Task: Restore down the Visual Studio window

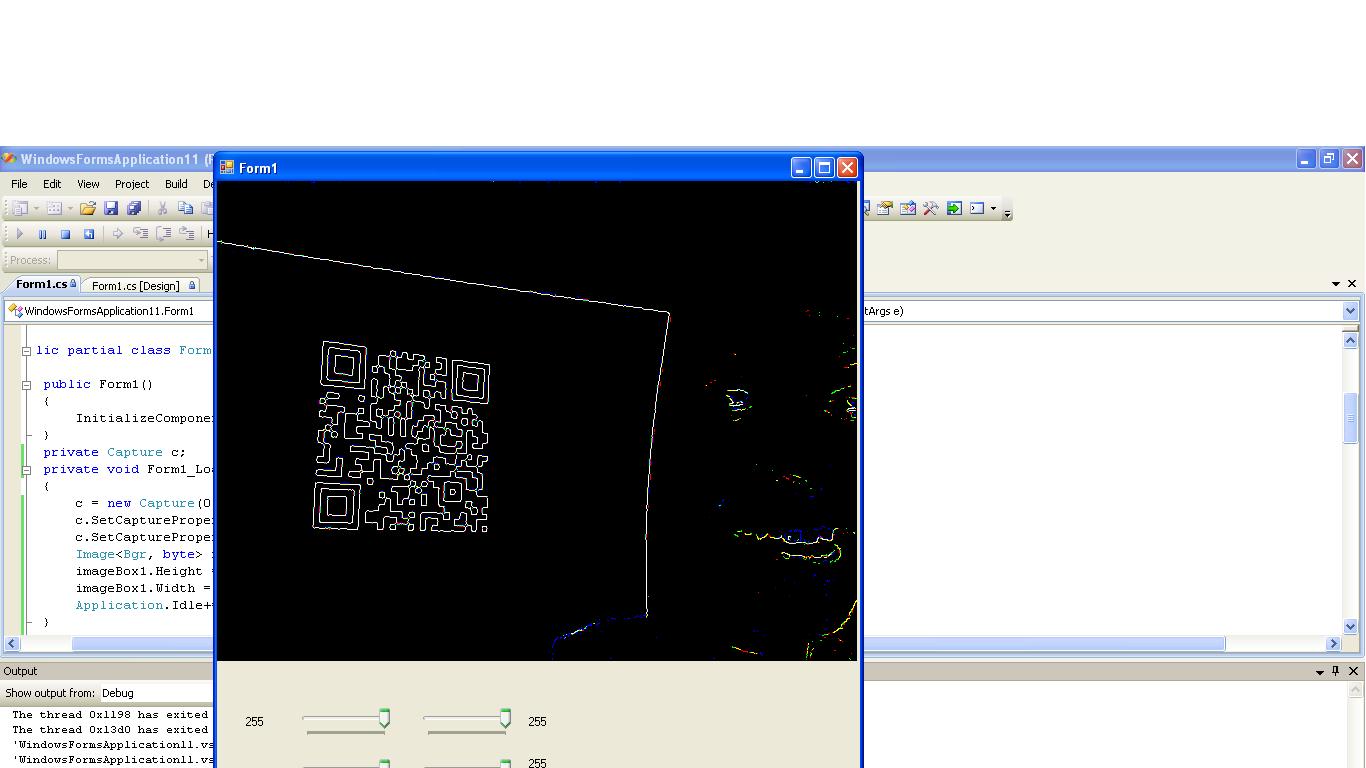Action: click(1328, 159)
